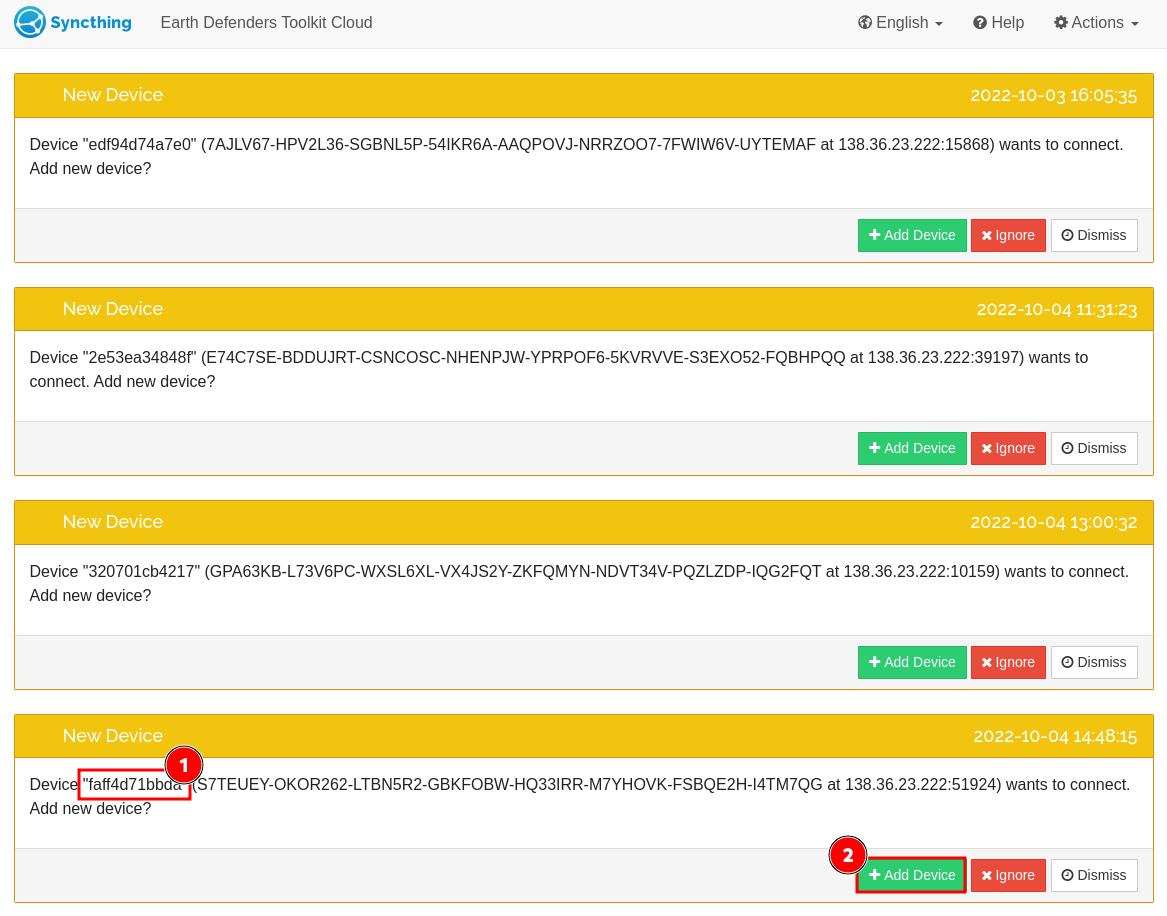This screenshot has width=1167, height=916.
Task: Dismiss the edf94d74a7e0 device notification
Action: [x=1094, y=235]
